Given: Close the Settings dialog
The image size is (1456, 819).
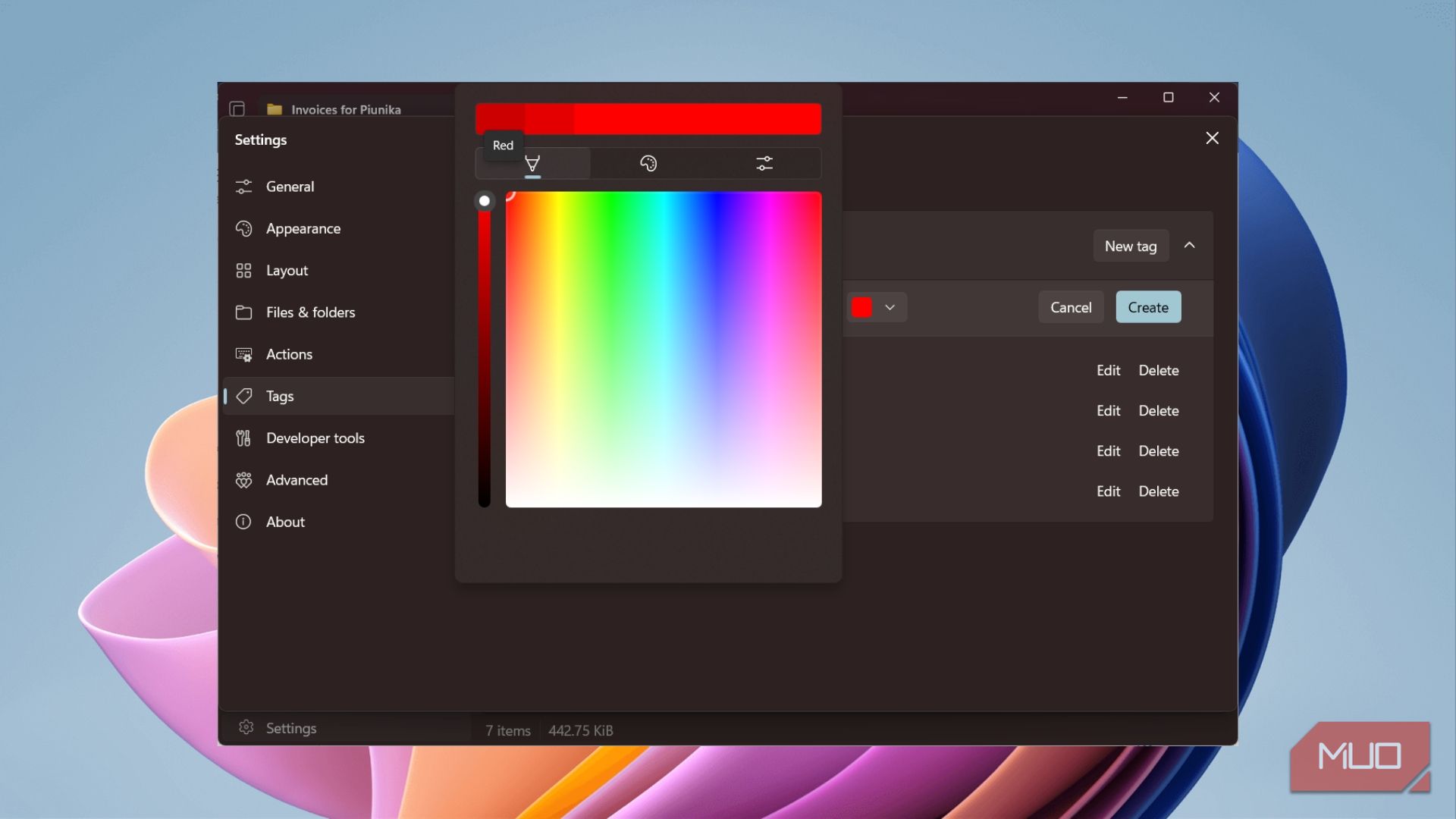Looking at the screenshot, I should 1212,138.
